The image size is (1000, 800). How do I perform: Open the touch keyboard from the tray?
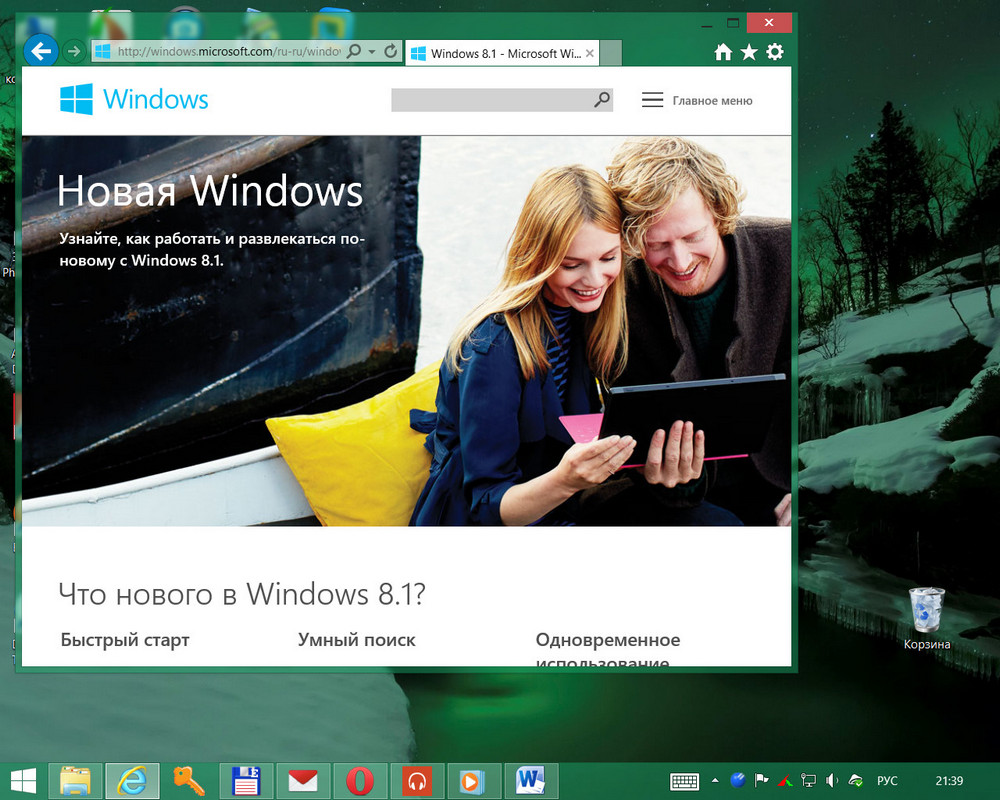[684, 781]
